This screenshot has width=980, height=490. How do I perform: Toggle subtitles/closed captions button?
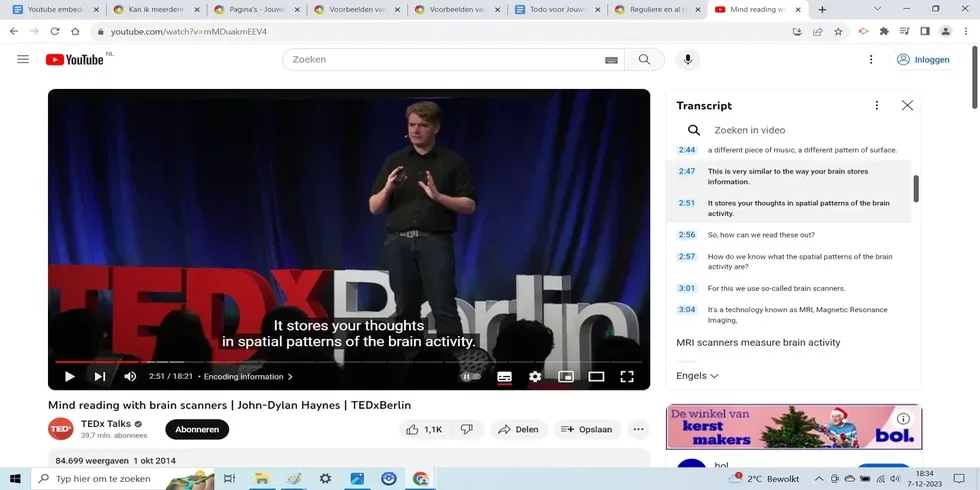[x=504, y=377]
